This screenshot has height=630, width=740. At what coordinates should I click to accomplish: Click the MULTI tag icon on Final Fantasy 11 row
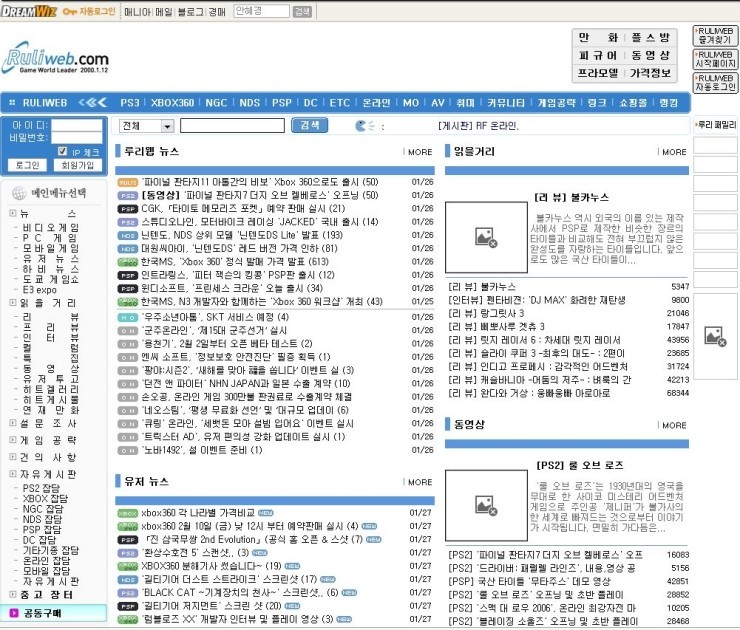[127, 182]
